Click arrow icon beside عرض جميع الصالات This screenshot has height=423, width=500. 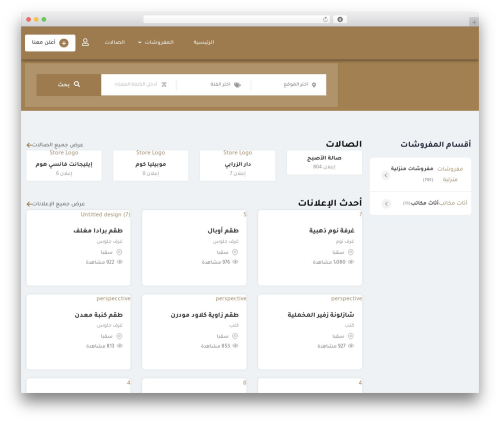click(29, 145)
